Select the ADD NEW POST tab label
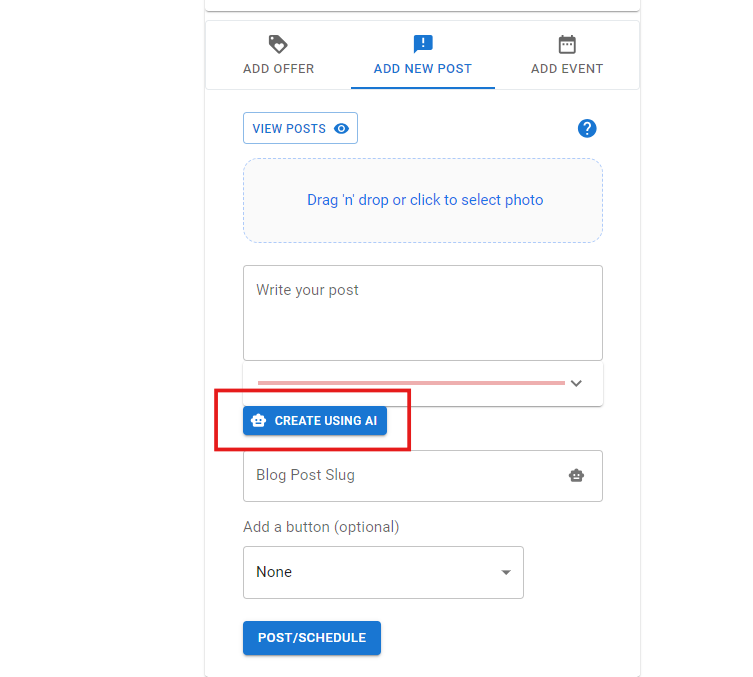 point(422,69)
